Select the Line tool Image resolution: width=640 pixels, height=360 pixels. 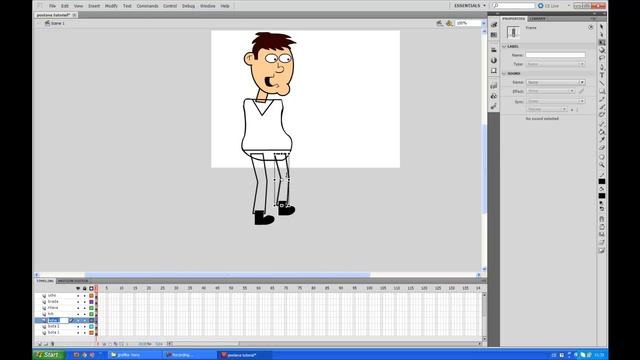tap(602, 83)
